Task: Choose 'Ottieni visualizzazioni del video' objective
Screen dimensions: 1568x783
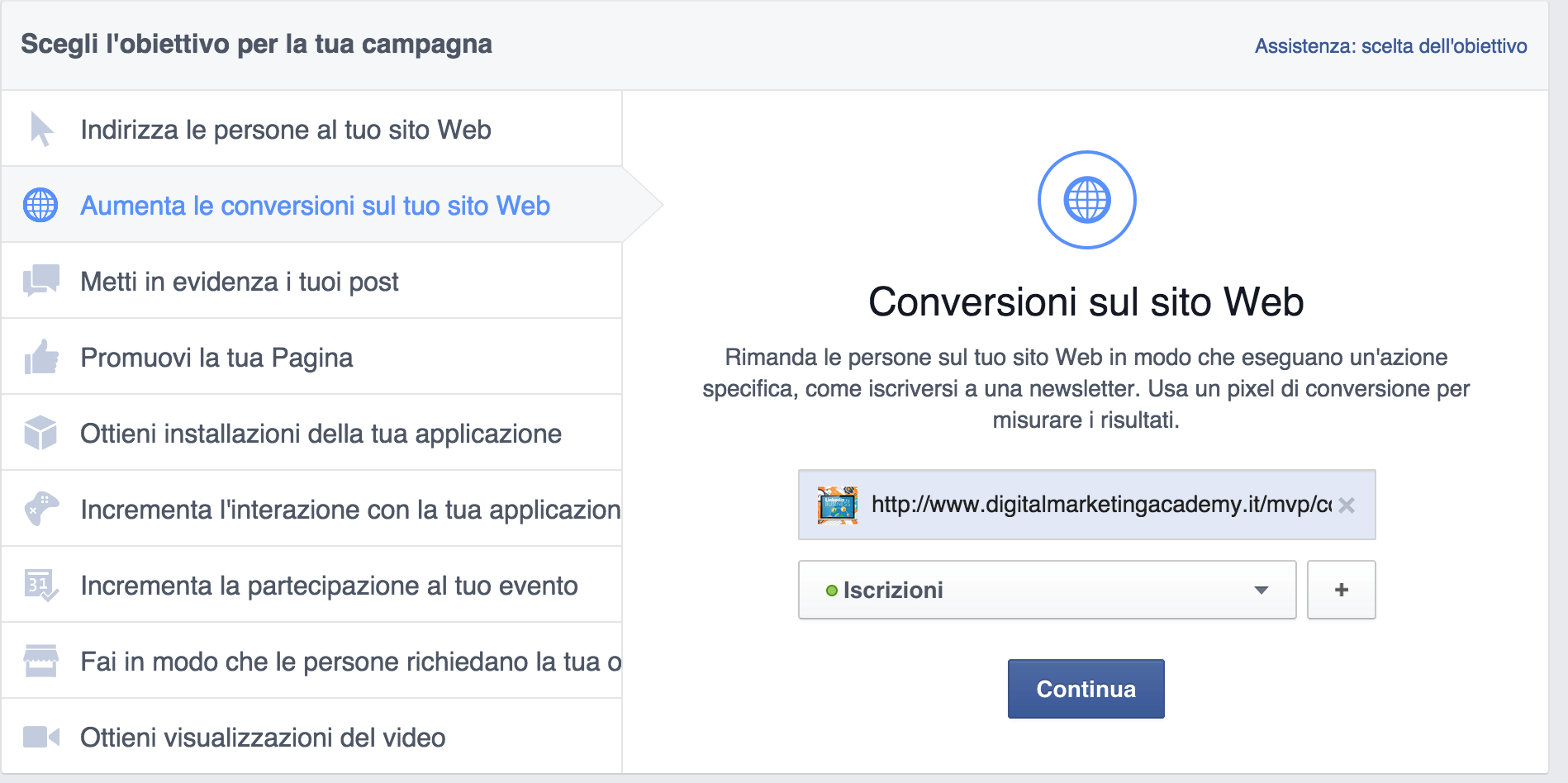Action: 263,738
